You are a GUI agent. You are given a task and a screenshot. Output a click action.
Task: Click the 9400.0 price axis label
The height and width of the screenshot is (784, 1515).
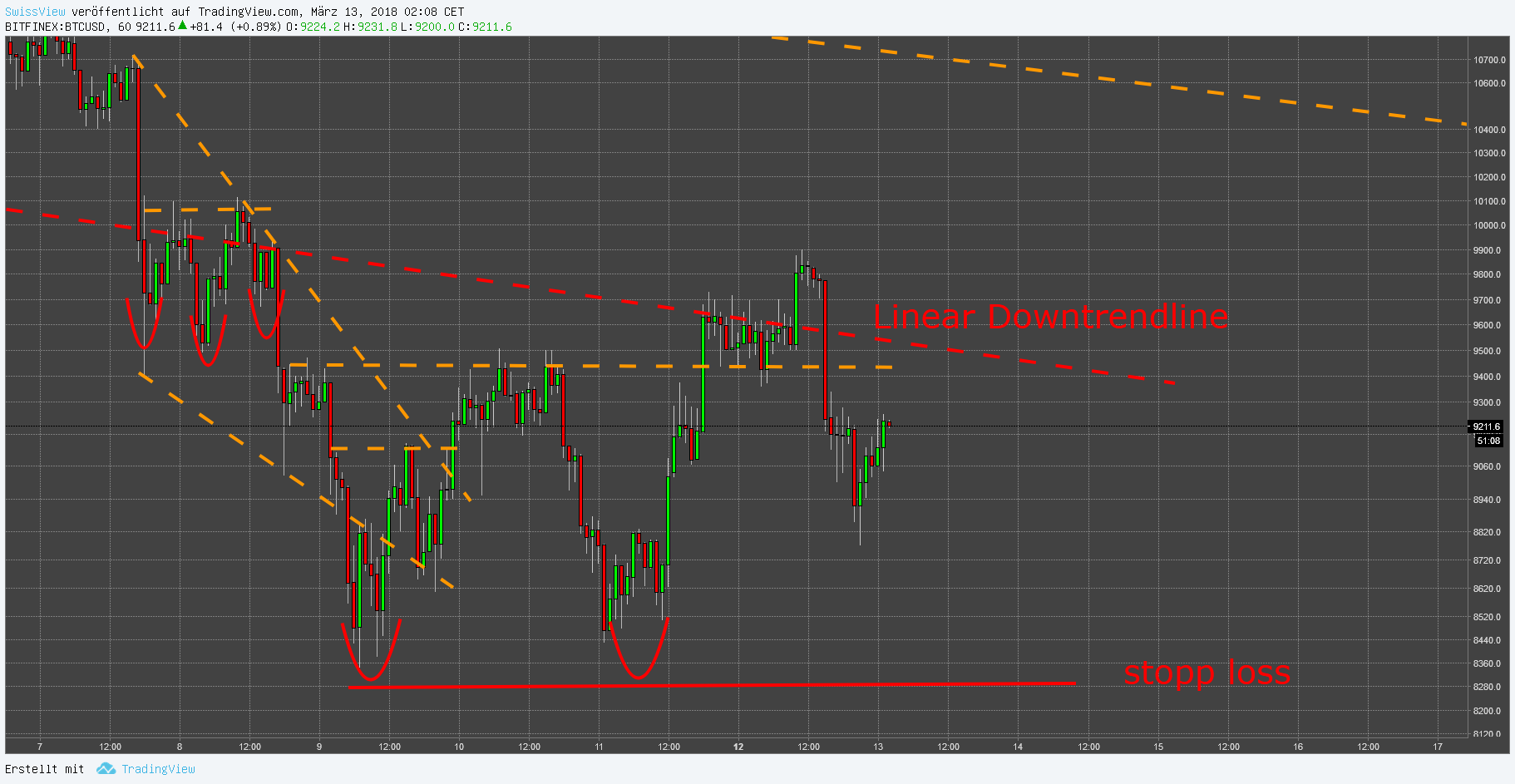point(1487,377)
